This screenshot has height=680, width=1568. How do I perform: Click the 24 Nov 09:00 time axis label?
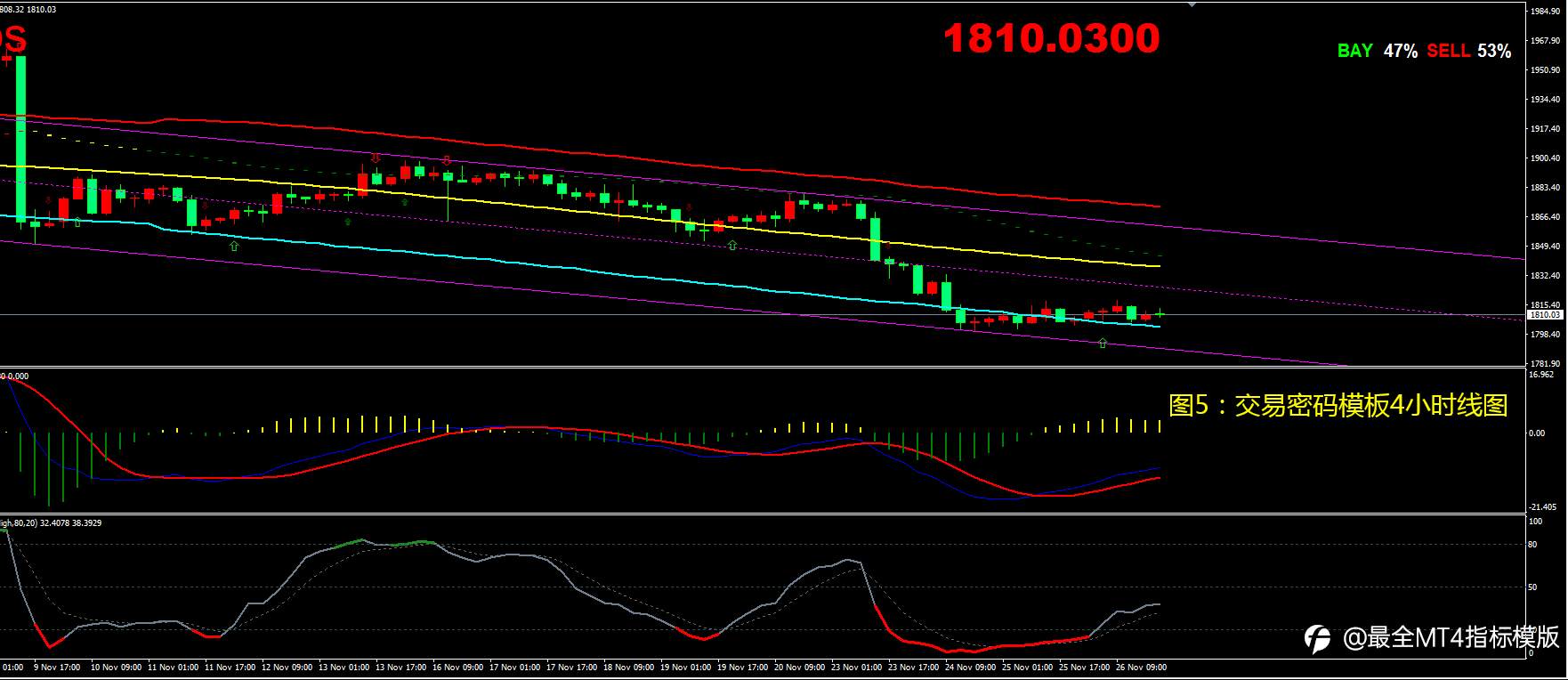pyautogui.click(x=970, y=667)
